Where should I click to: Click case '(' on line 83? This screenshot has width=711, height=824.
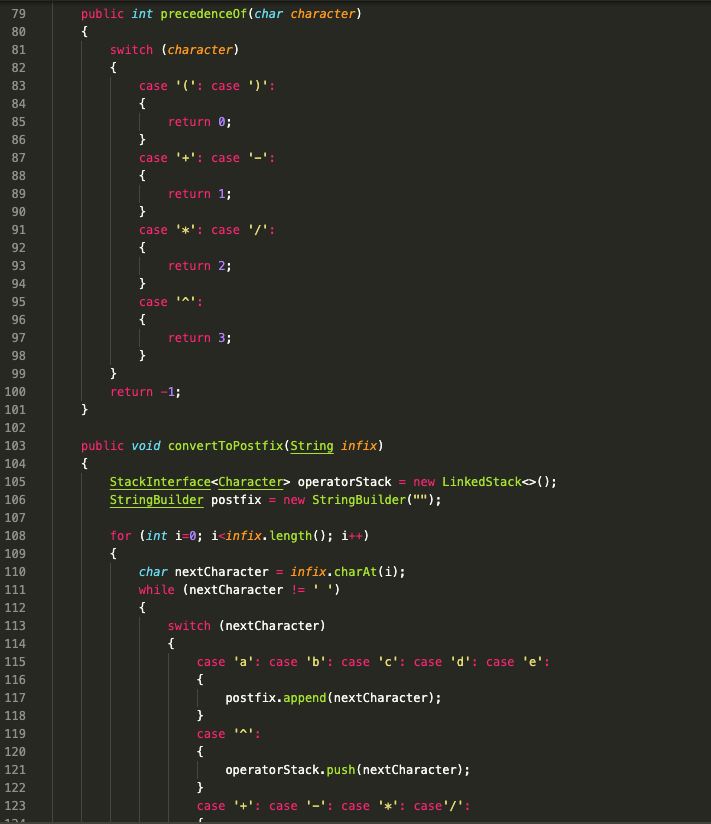click(171, 86)
